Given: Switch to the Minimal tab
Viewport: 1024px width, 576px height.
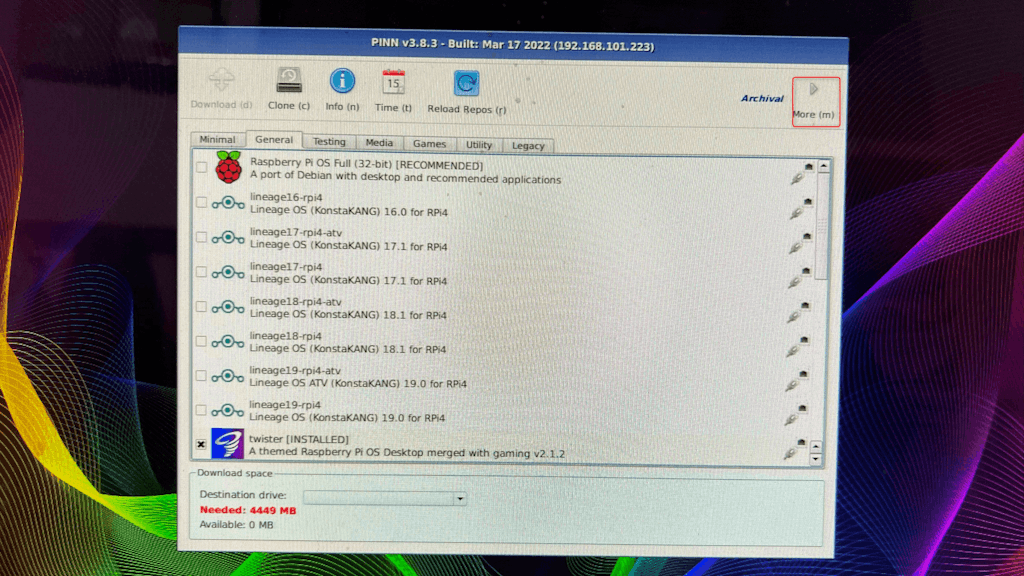Looking at the screenshot, I should (x=217, y=139).
